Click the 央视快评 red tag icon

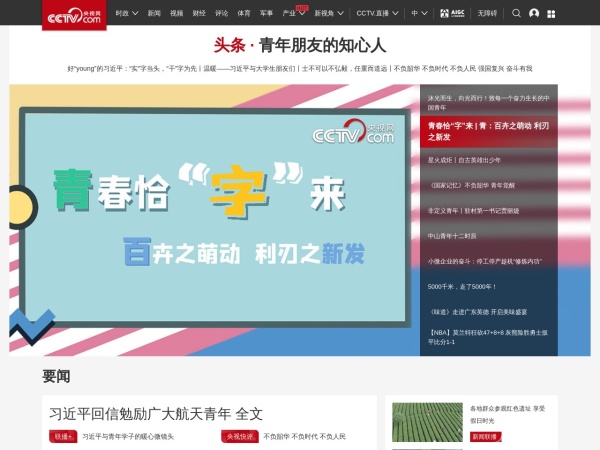(x=240, y=437)
